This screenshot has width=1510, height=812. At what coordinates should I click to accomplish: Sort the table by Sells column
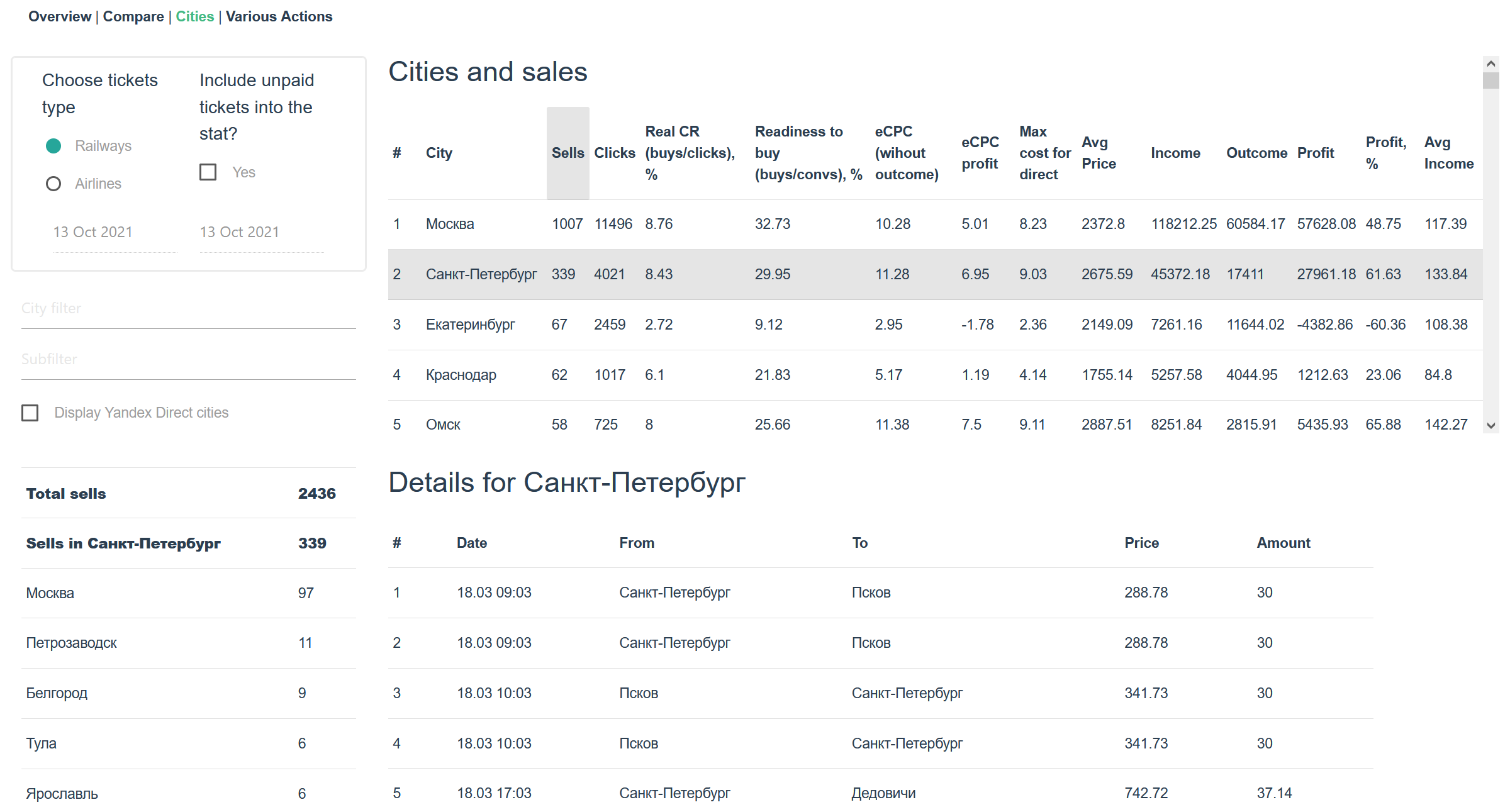[x=568, y=153]
